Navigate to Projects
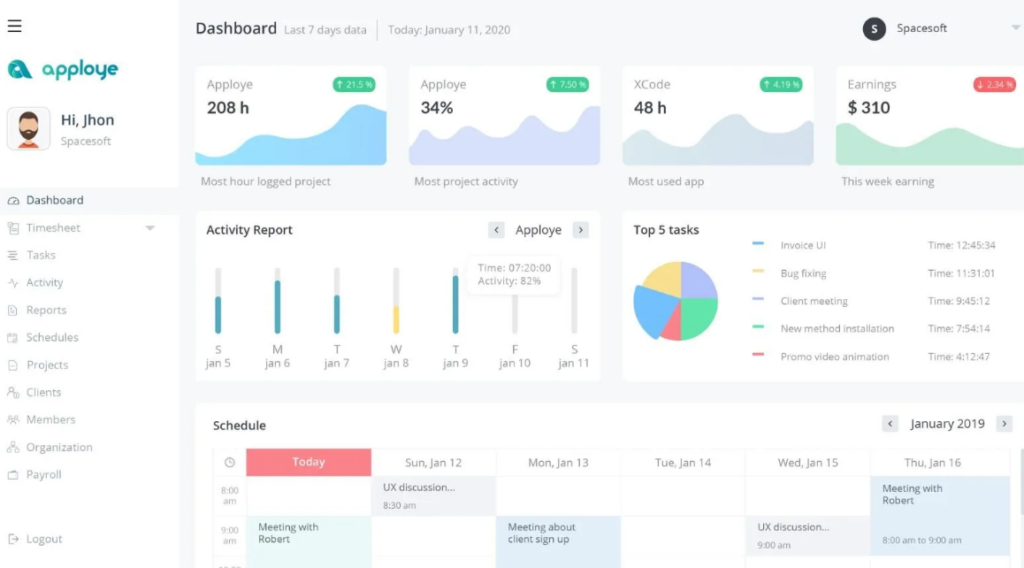The image size is (1024, 568). pos(47,365)
